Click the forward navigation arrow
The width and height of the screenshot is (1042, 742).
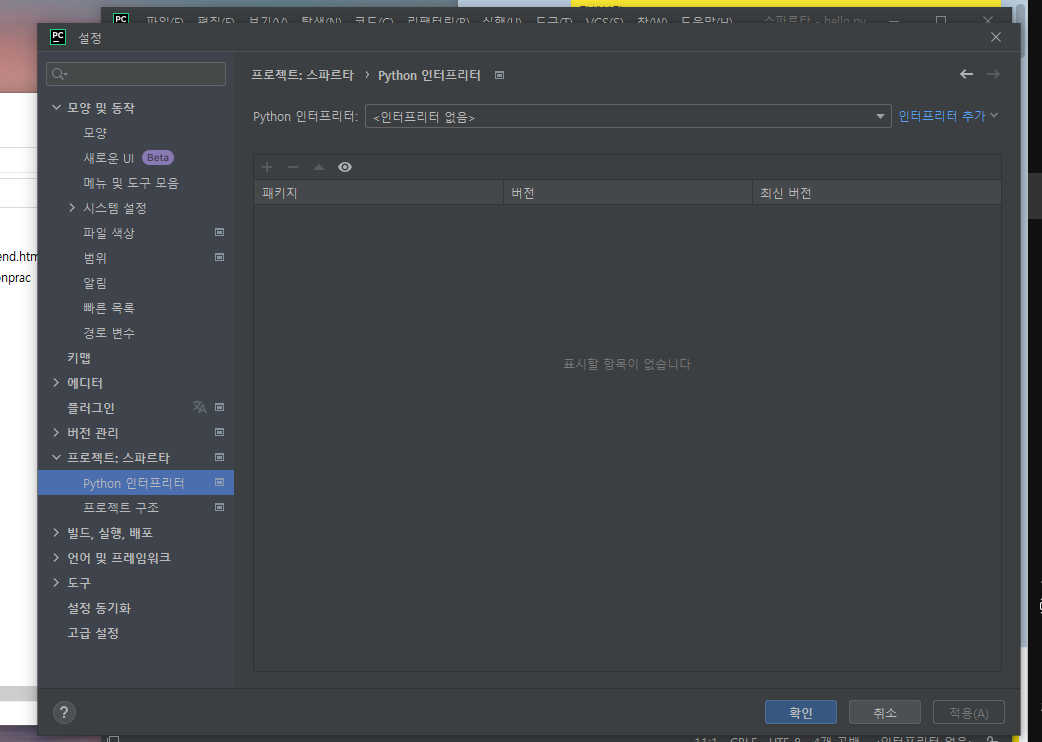[x=993, y=74]
